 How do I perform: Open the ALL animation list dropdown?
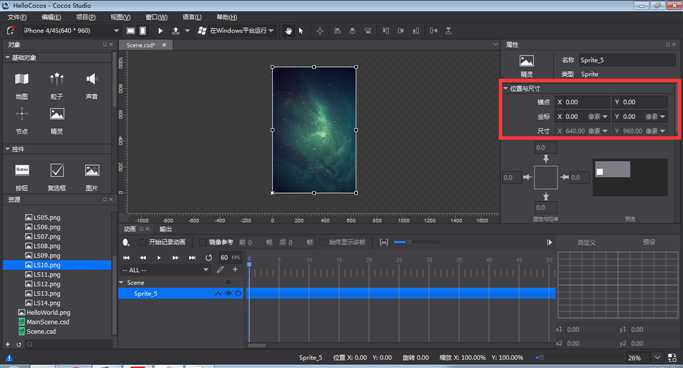point(165,270)
